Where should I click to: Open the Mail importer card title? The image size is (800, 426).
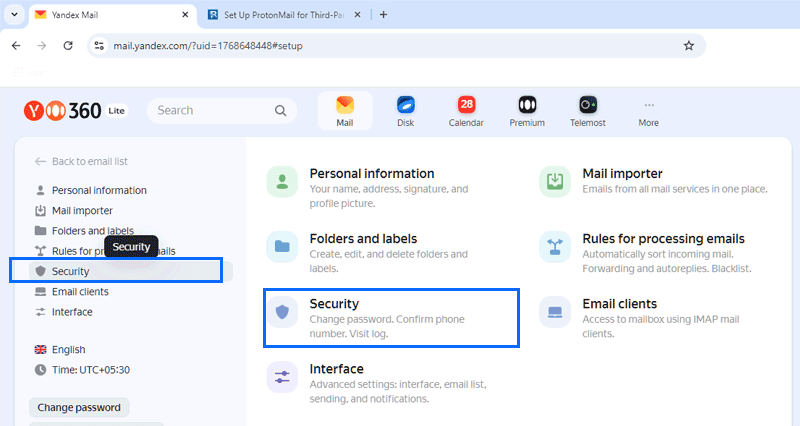[622, 173]
